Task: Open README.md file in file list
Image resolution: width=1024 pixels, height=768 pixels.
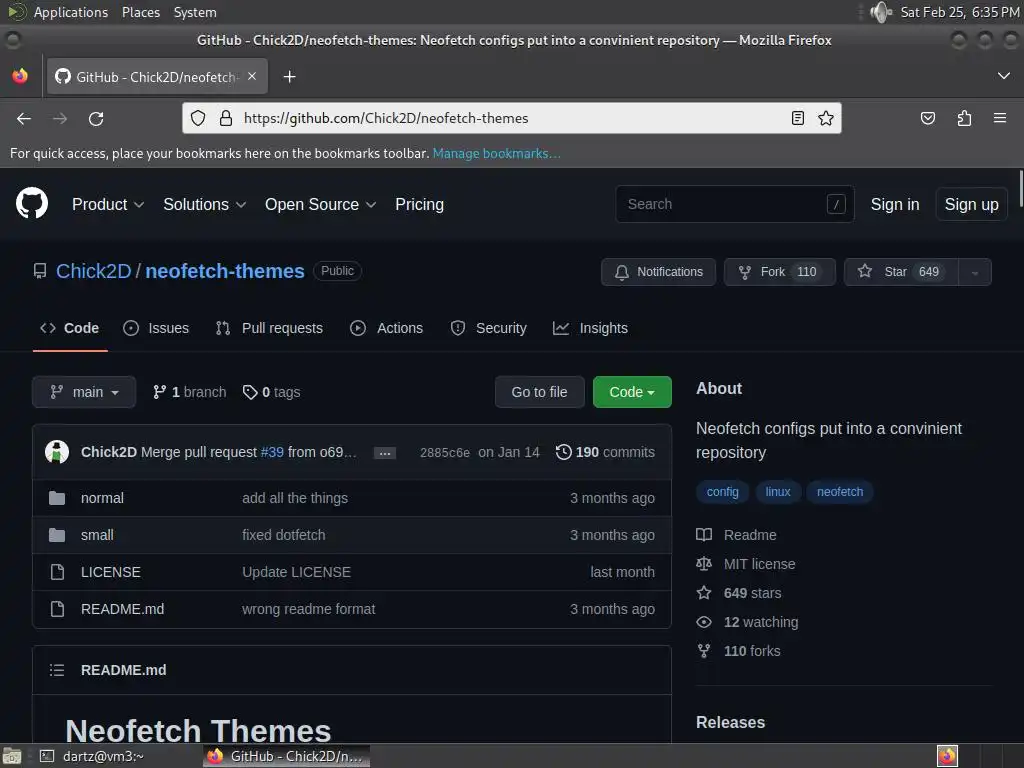Action: click(122, 609)
